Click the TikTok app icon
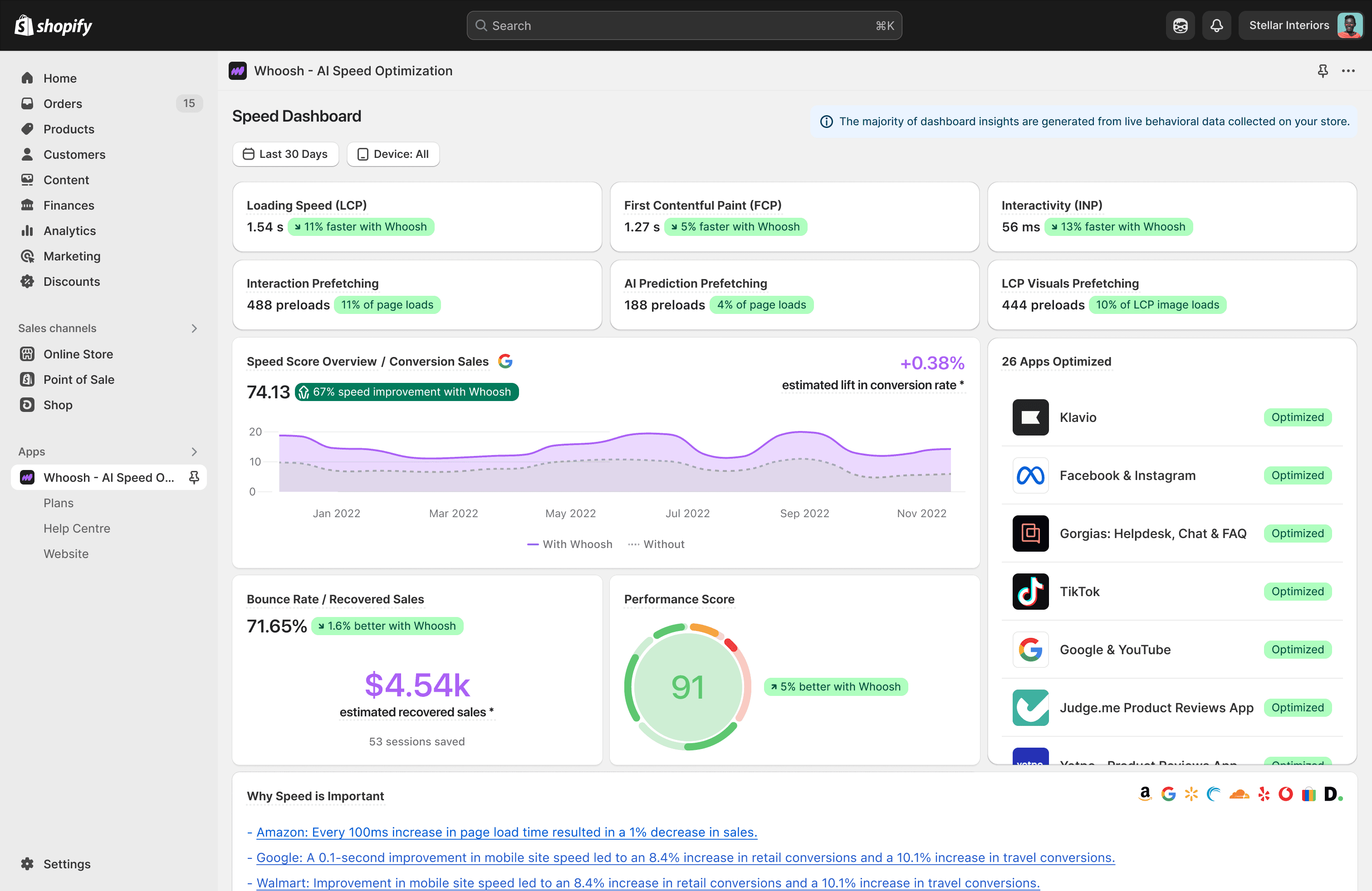The image size is (1372, 891). pyautogui.click(x=1030, y=591)
